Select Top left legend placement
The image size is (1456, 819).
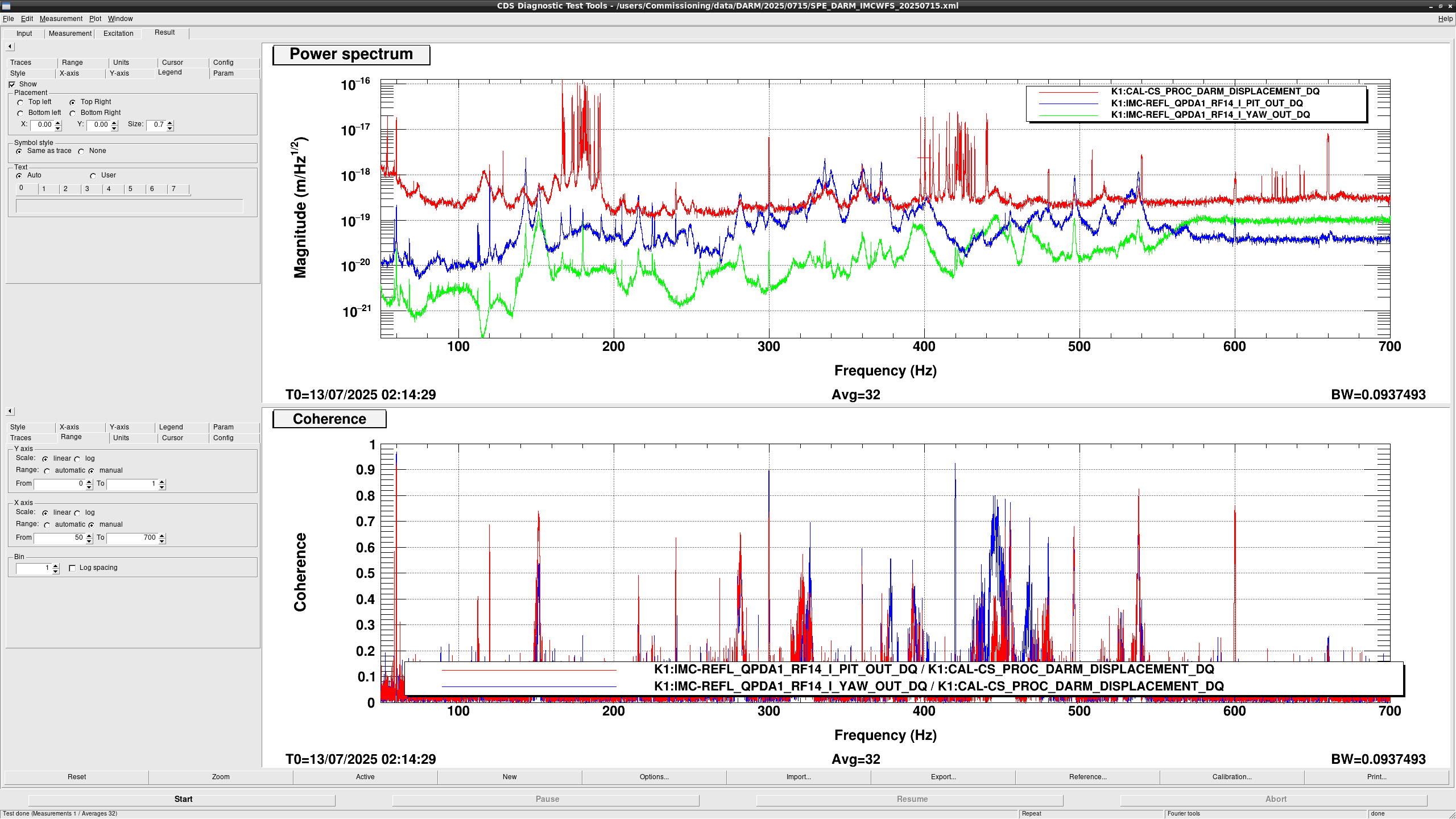20,102
